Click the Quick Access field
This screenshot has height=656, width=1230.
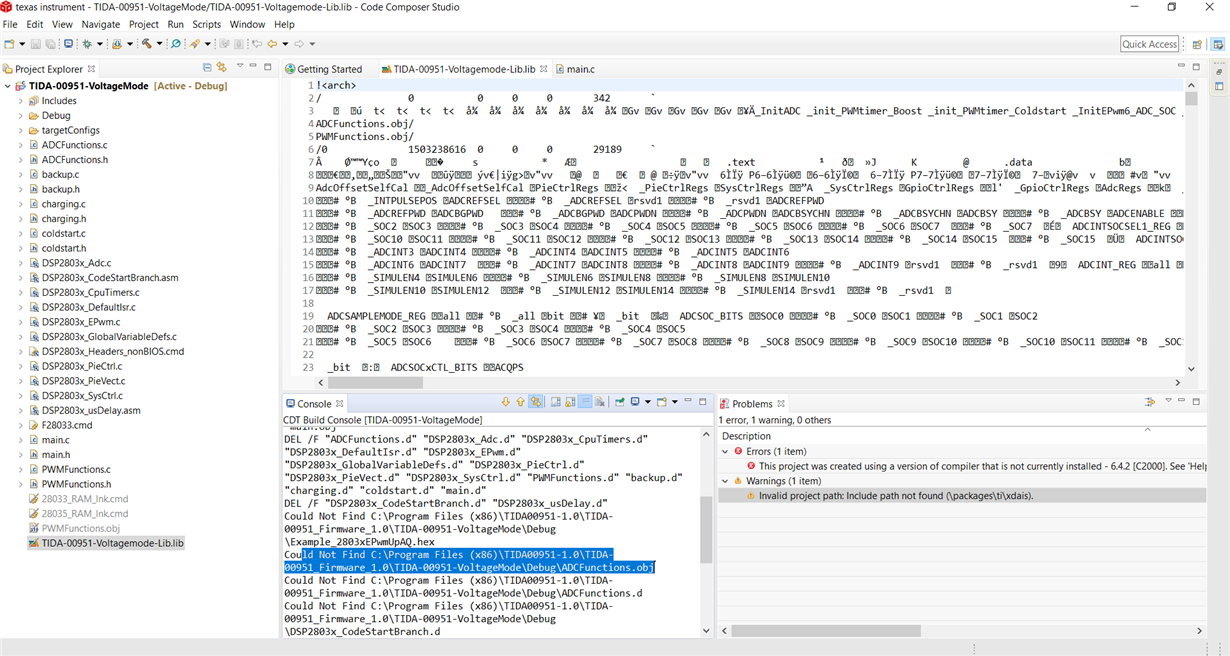[x=1150, y=44]
